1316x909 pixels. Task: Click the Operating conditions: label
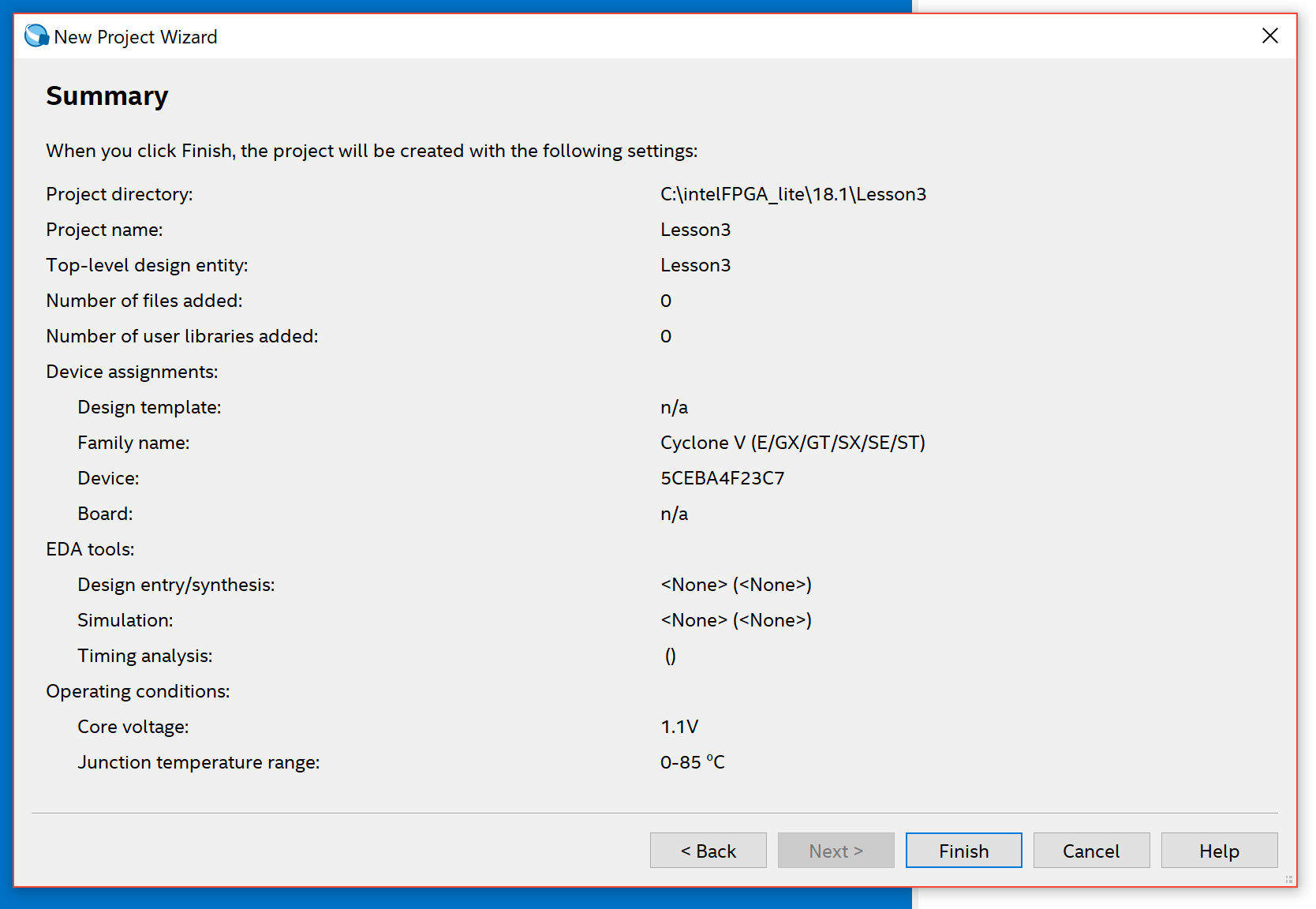[138, 691]
